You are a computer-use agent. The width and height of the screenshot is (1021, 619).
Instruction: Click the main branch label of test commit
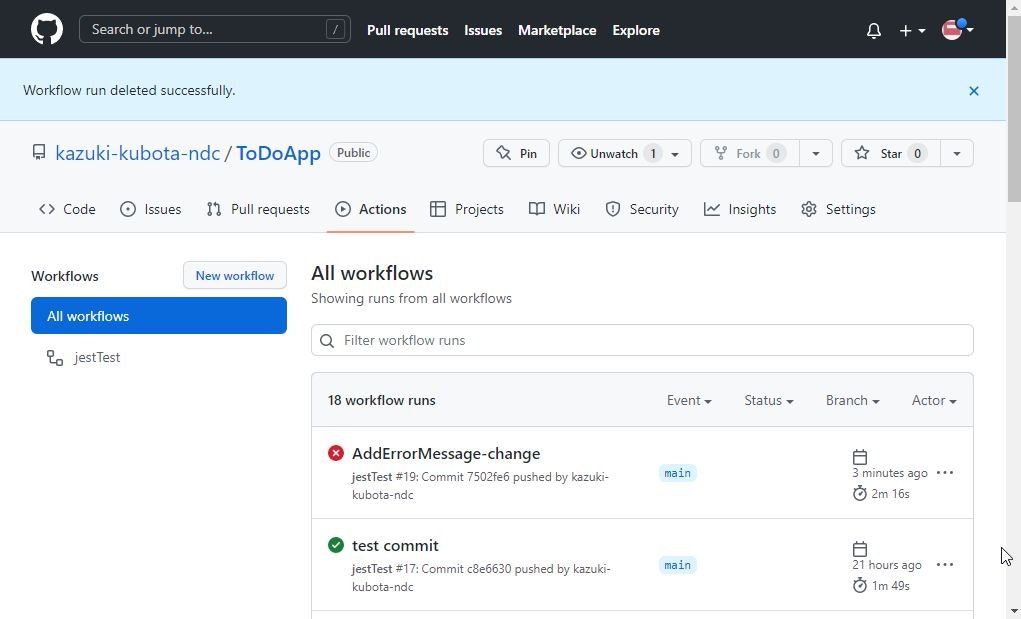coord(677,565)
